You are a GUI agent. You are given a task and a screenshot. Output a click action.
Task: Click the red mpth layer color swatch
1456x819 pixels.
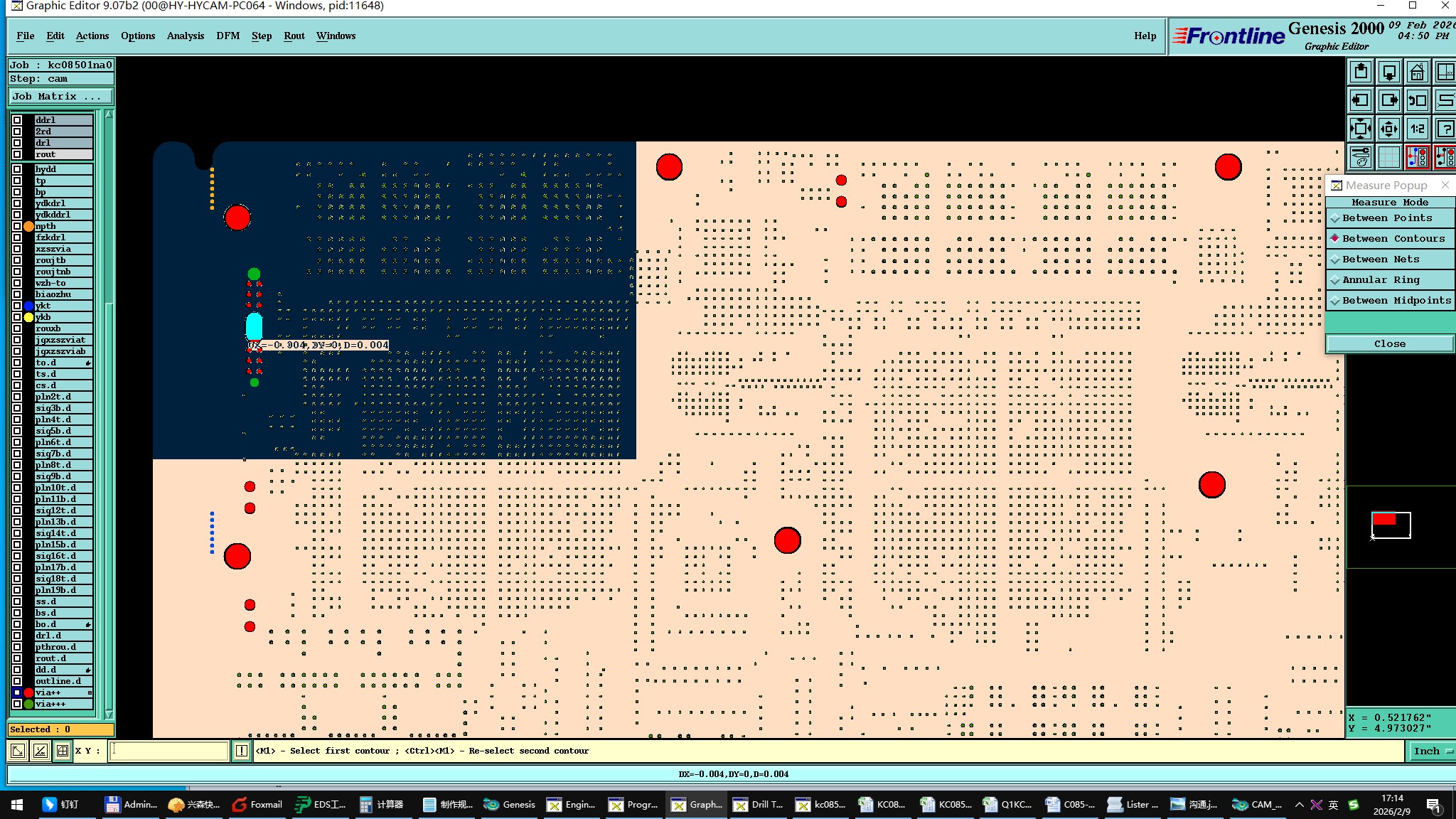pos(28,226)
